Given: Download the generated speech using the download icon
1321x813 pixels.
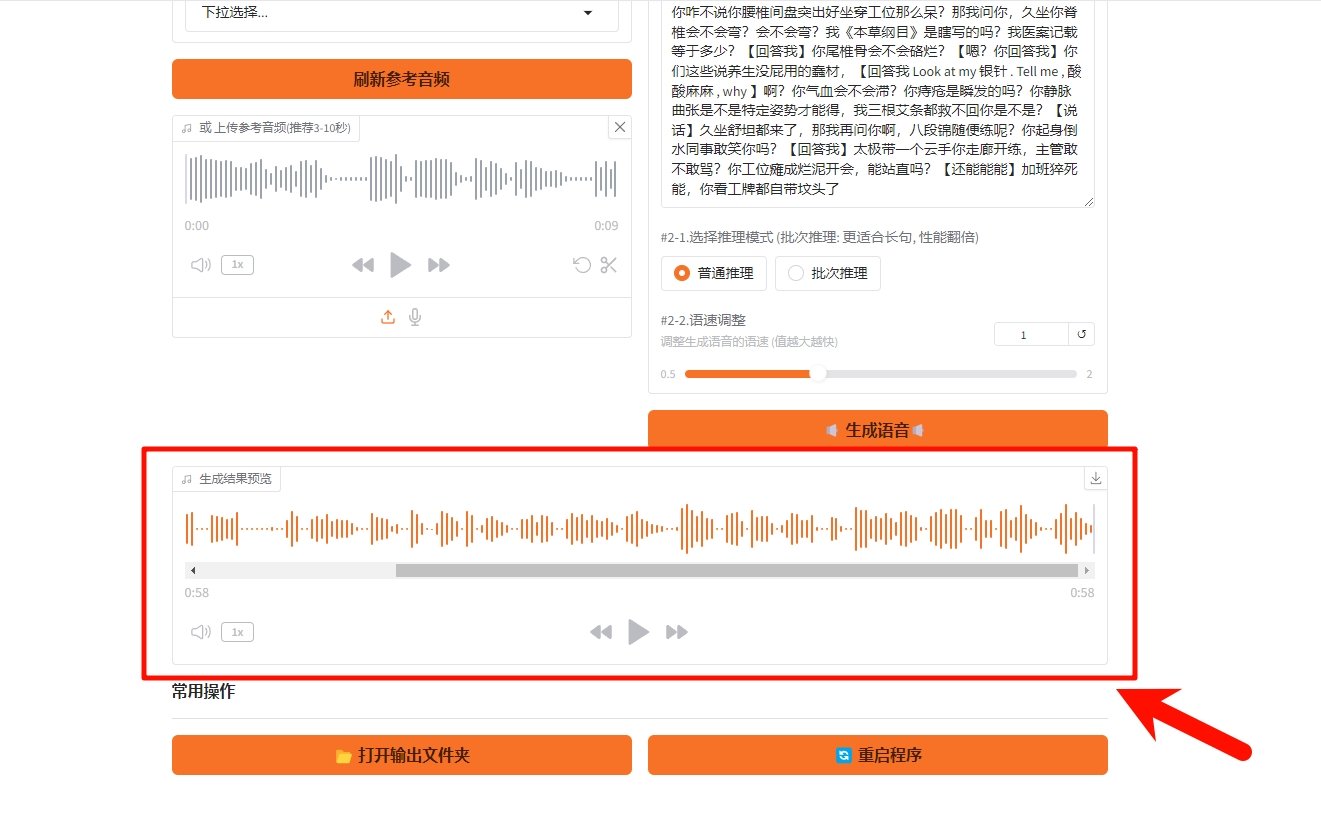Looking at the screenshot, I should [1095, 478].
